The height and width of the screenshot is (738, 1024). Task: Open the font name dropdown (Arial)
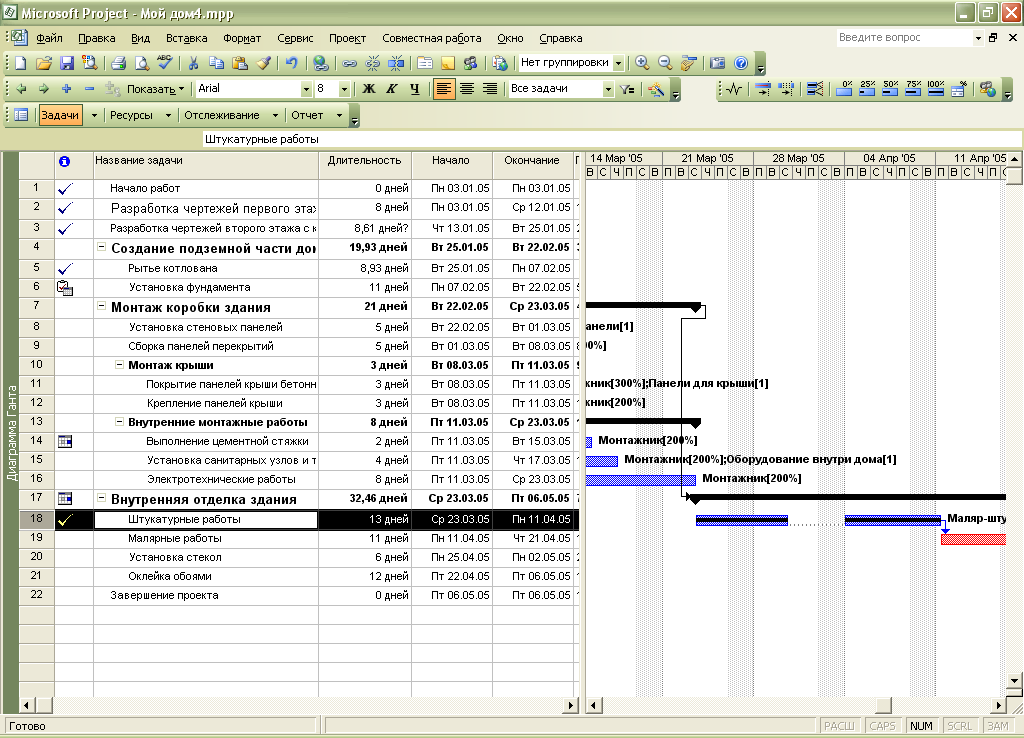point(306,89)
